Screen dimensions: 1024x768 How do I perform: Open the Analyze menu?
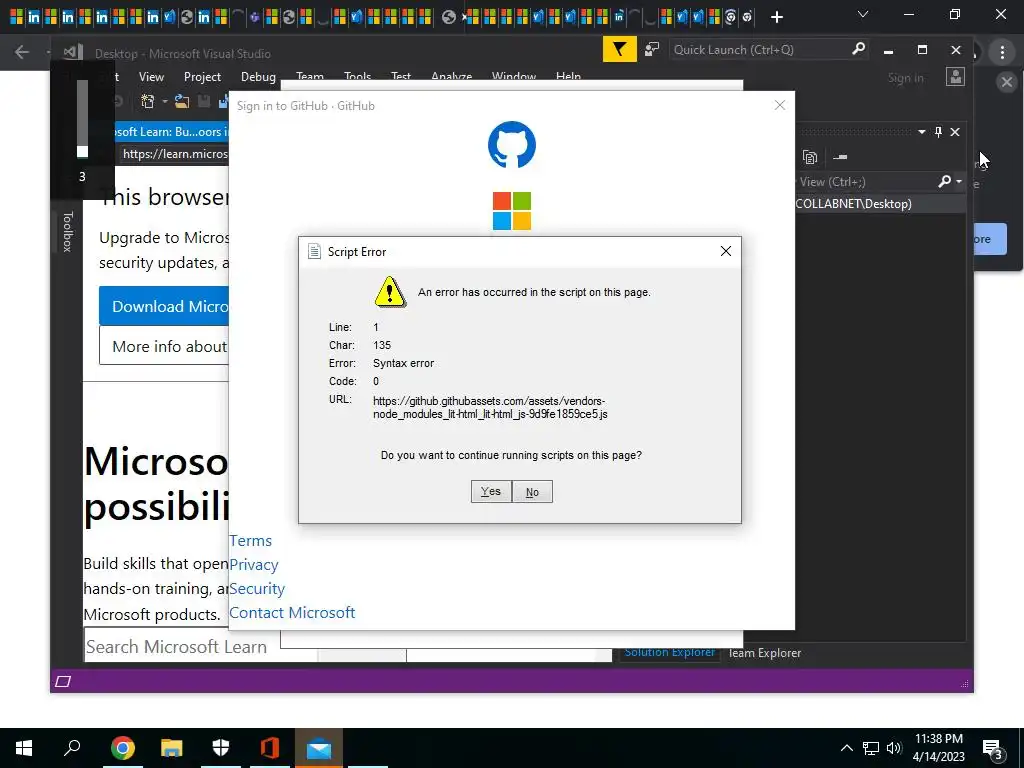(451, 76)
